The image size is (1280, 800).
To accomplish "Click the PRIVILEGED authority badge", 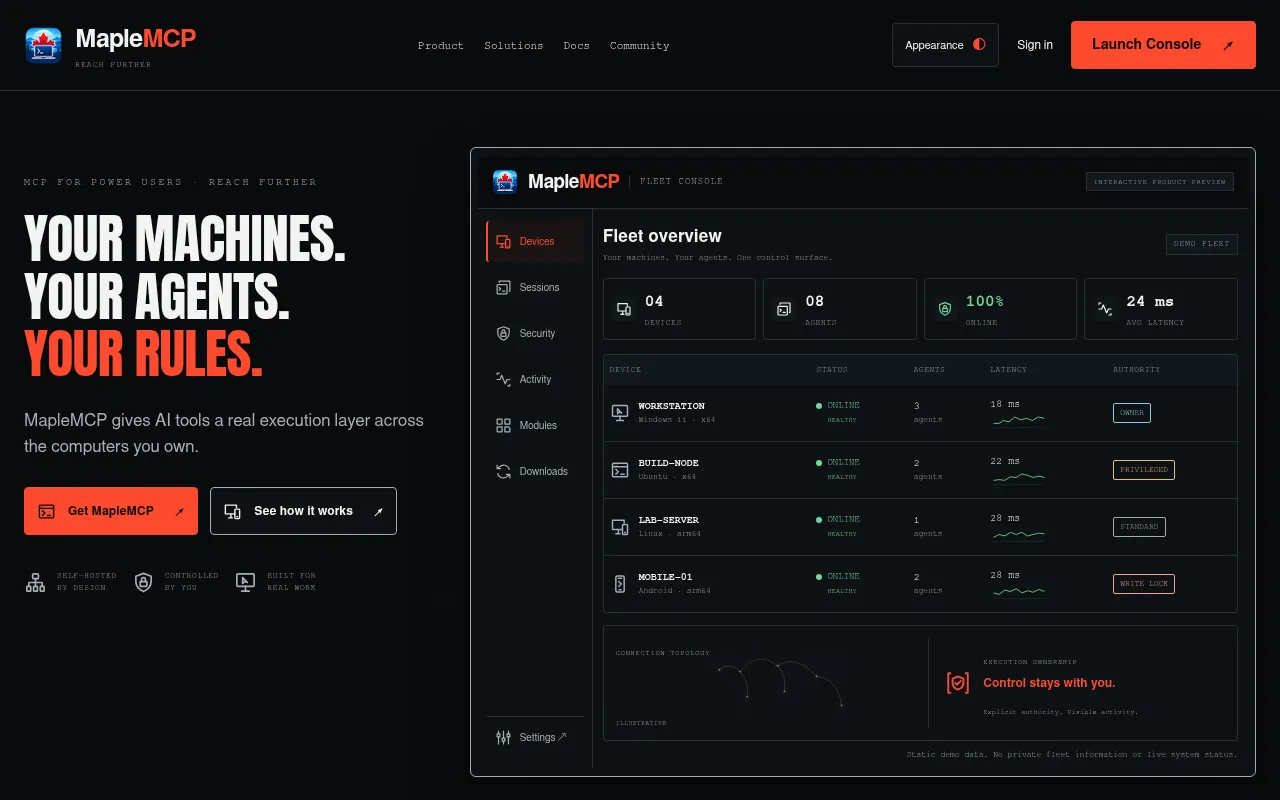I will [x=1144, y=470].
